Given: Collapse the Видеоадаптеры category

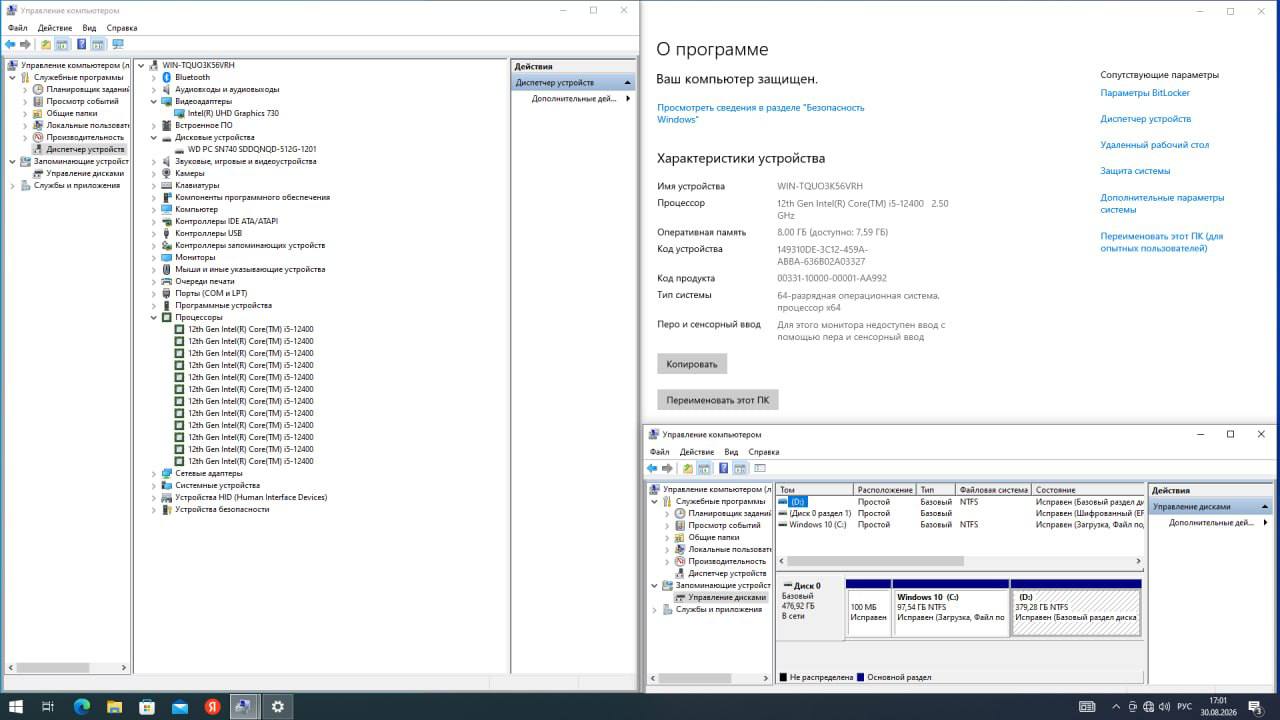Looking at the screenshot, I should coord(154,101).
